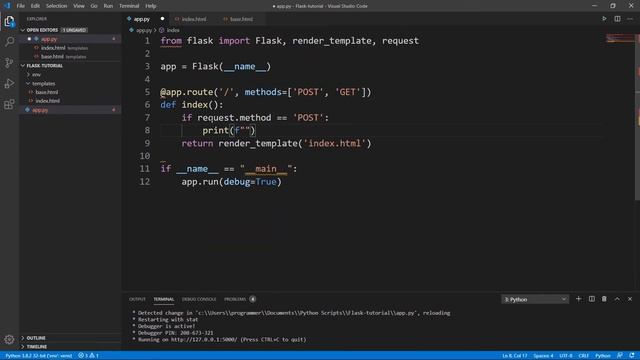Switch to the base.html editor tab
Image resolution: width=640 pixels, height=360 pixels.
[241, 19]
